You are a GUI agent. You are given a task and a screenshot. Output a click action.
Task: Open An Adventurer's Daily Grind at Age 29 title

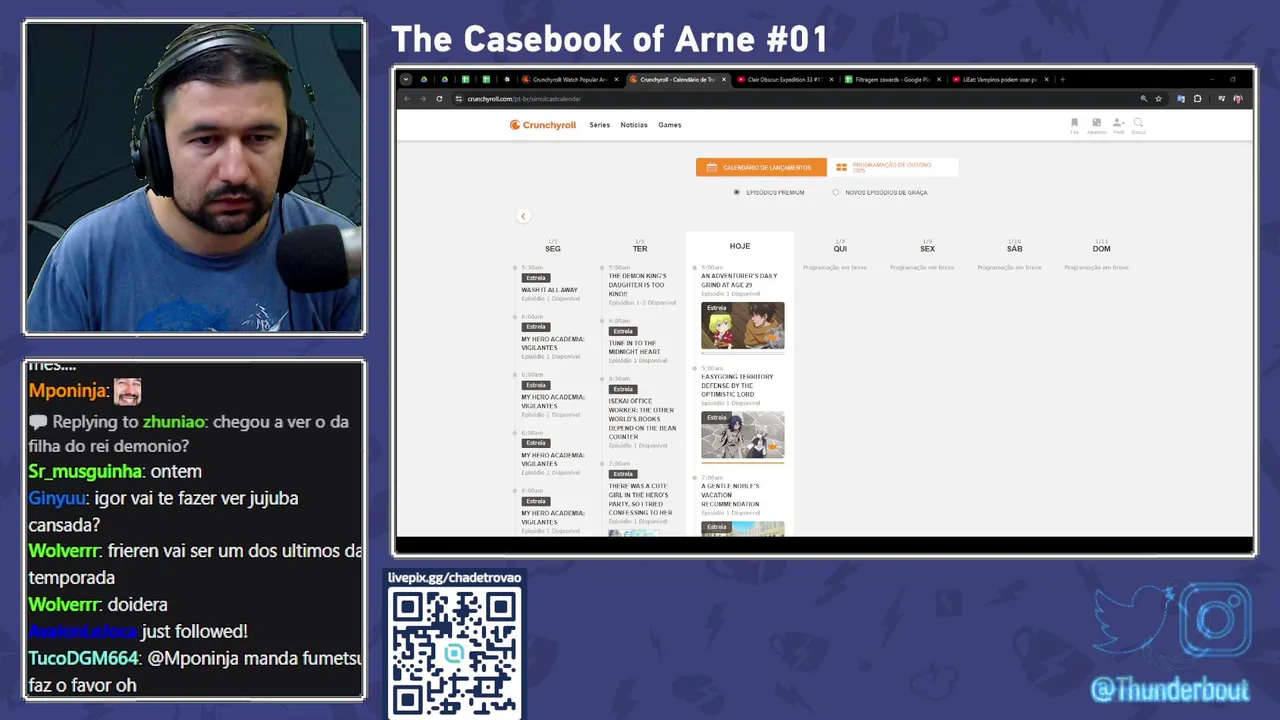[739, 280]
